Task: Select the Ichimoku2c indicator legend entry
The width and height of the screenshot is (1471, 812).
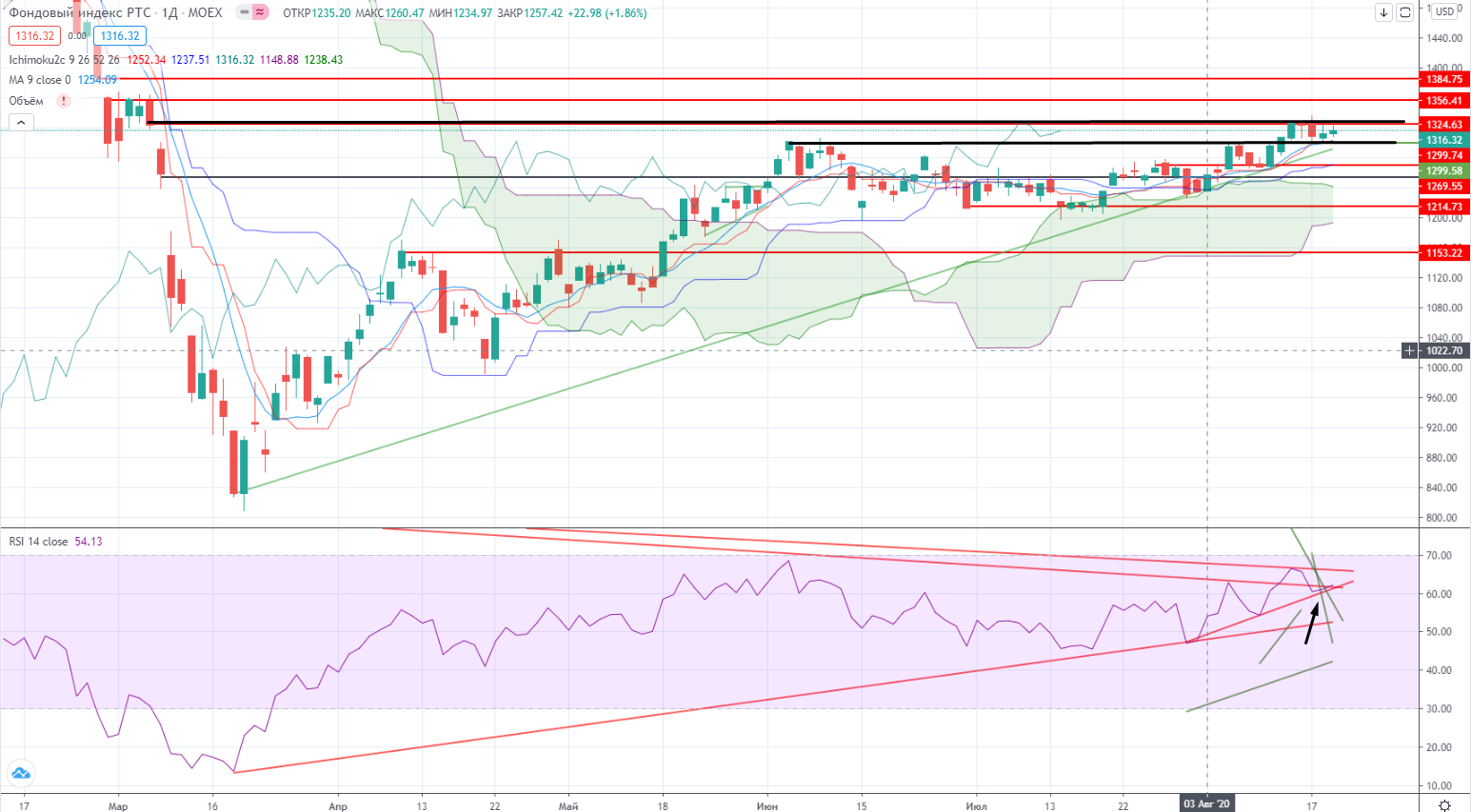Action: (38, 59)
